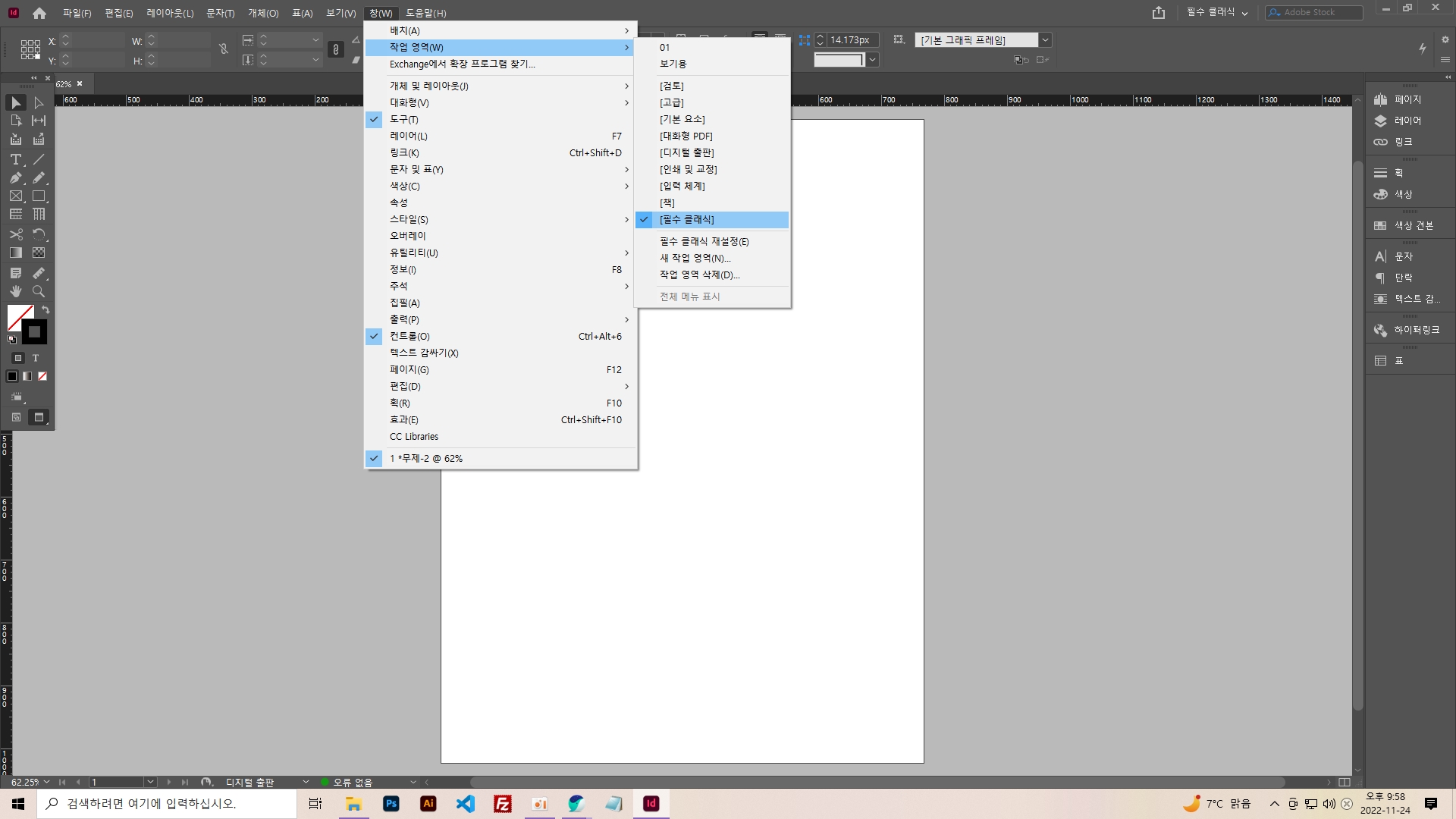Open the 필수 클래식 workspace switcher dropdown
Image resolution: width=1456 pixels, height=819 pixels.
(1216, 13)
